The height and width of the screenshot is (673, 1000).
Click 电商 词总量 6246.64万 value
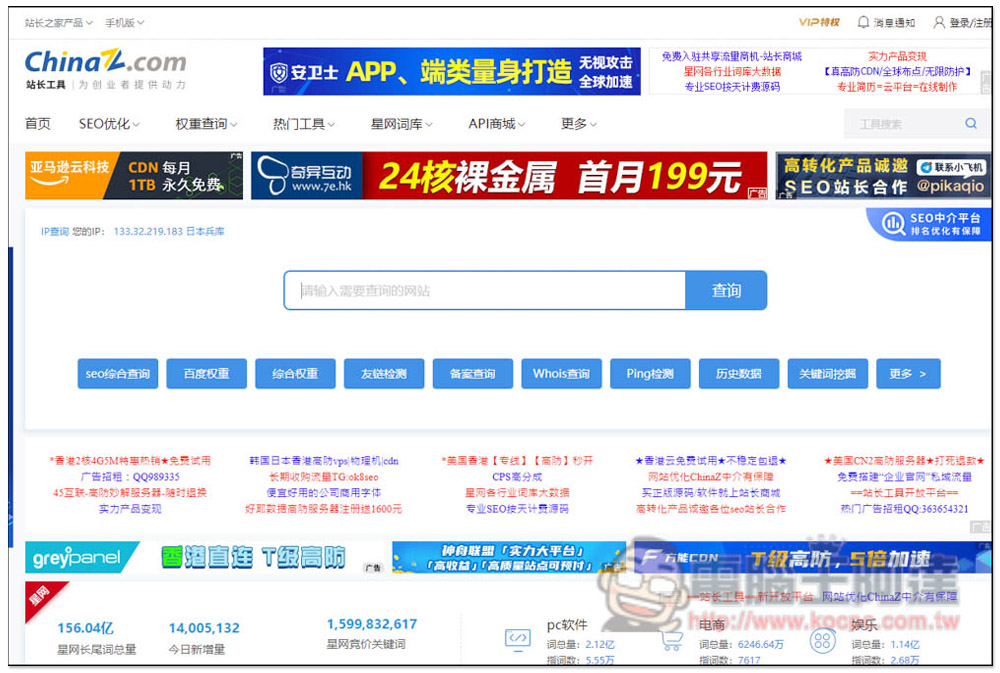pyautogui.click(x=761, y=644)
